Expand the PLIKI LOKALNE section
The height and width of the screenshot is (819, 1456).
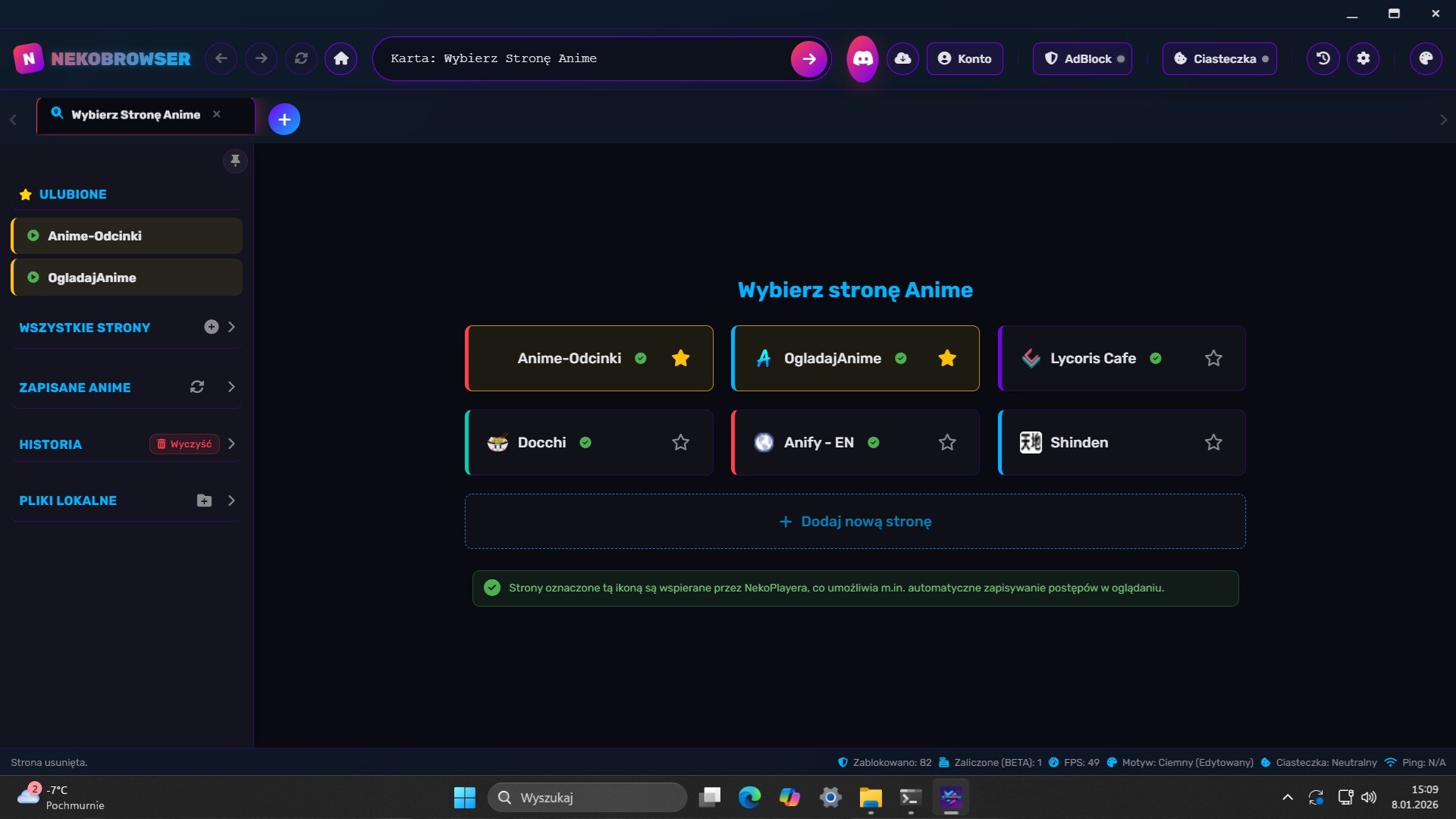pos(232,500)
